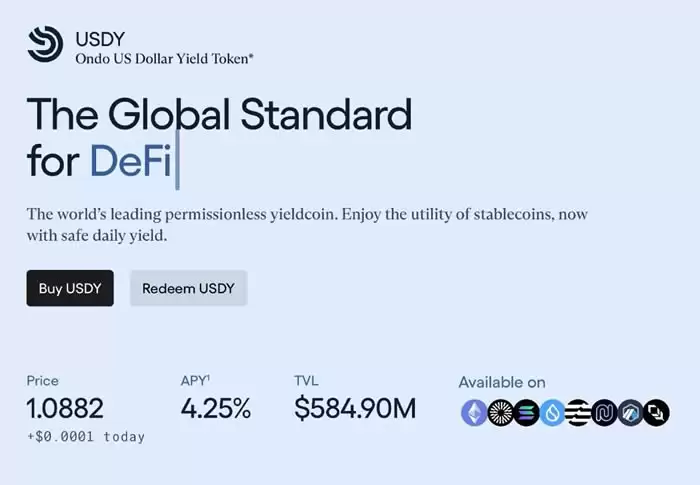Click the +$0.0001 today price change
This screenshot has height=485, width=700.
85,437
